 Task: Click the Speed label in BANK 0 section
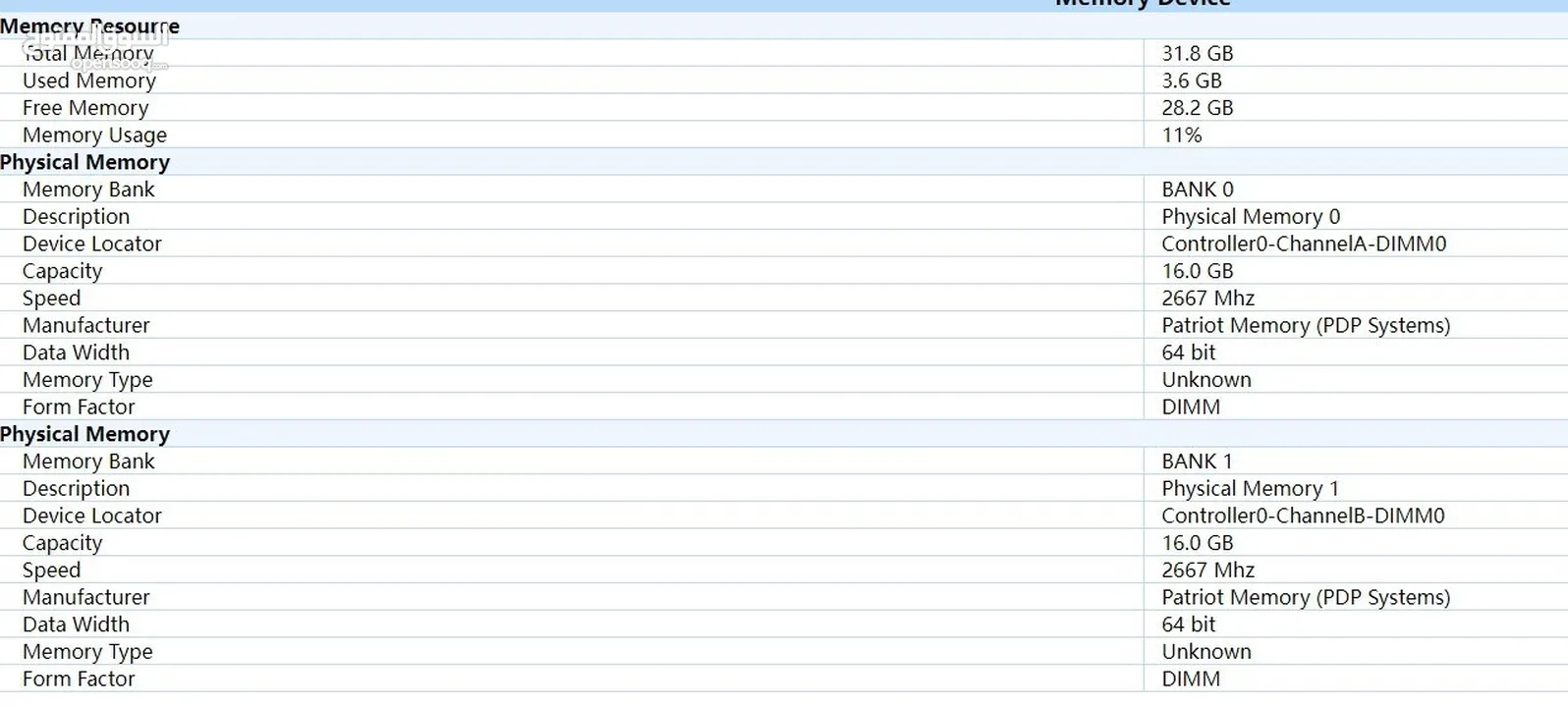pos(51,299)
